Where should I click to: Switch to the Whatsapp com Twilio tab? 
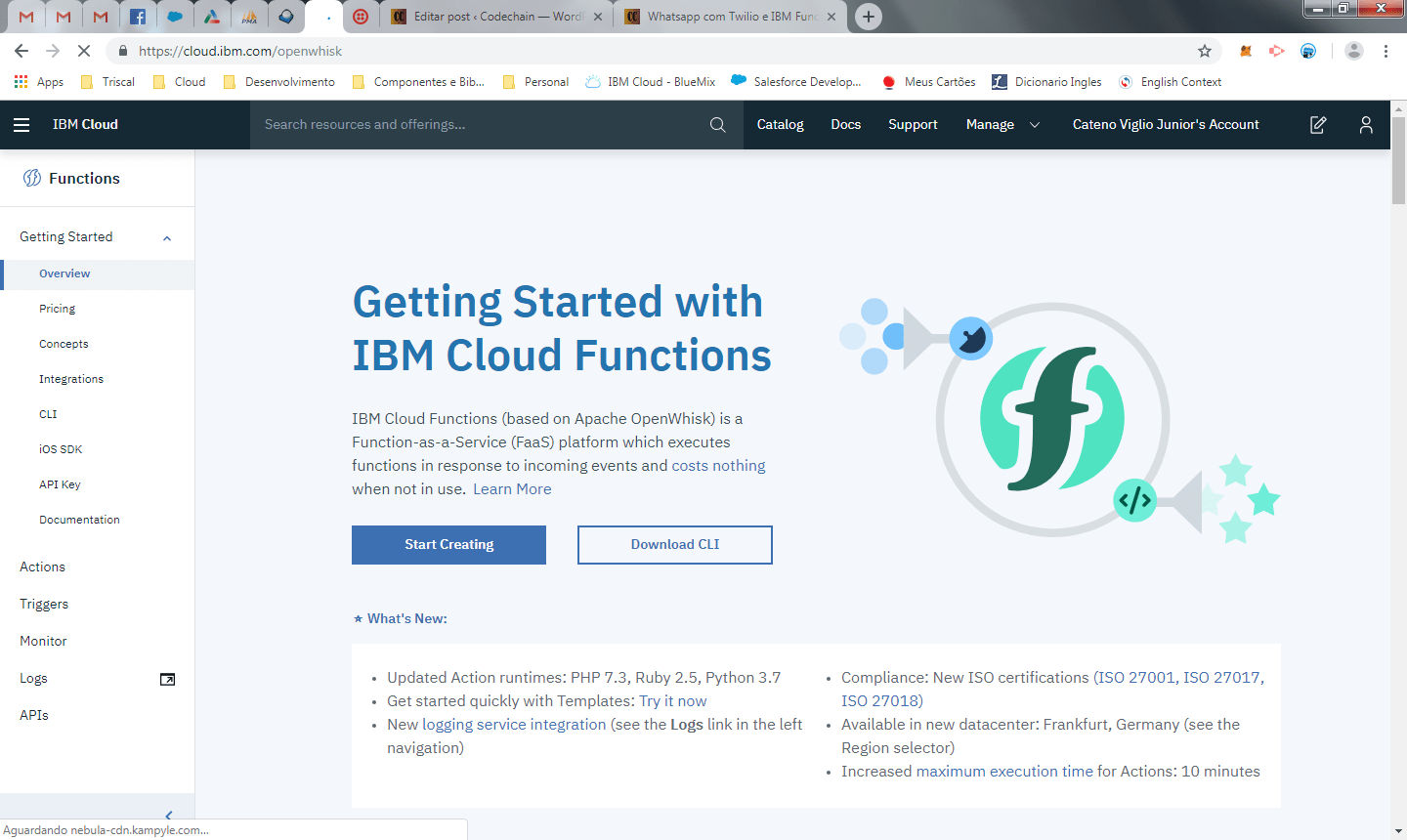[x=731, y=17]
